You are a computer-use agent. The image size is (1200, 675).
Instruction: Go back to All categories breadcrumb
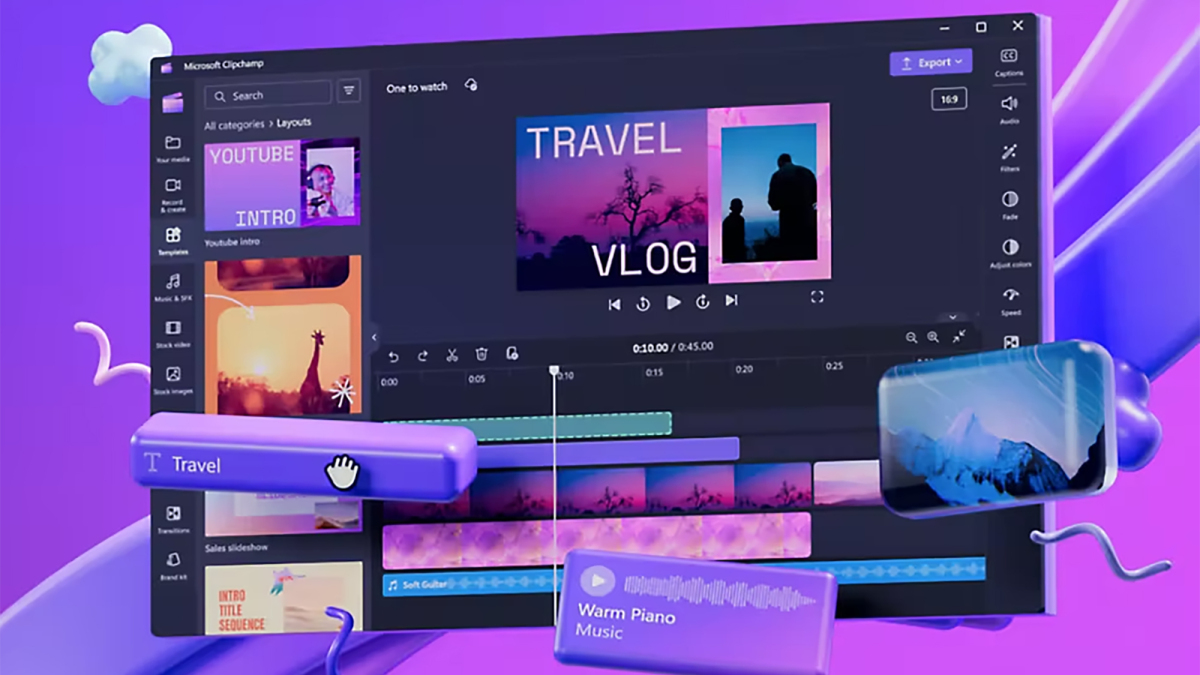(x=234, y=125)
